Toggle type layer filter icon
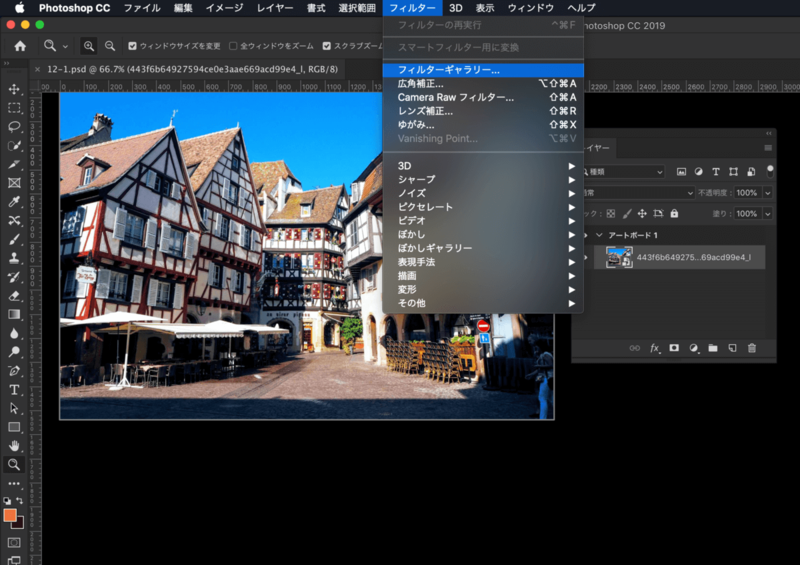The width and height of the screenshot is (800, 565). pyautogui.click(x=716, y=171)
